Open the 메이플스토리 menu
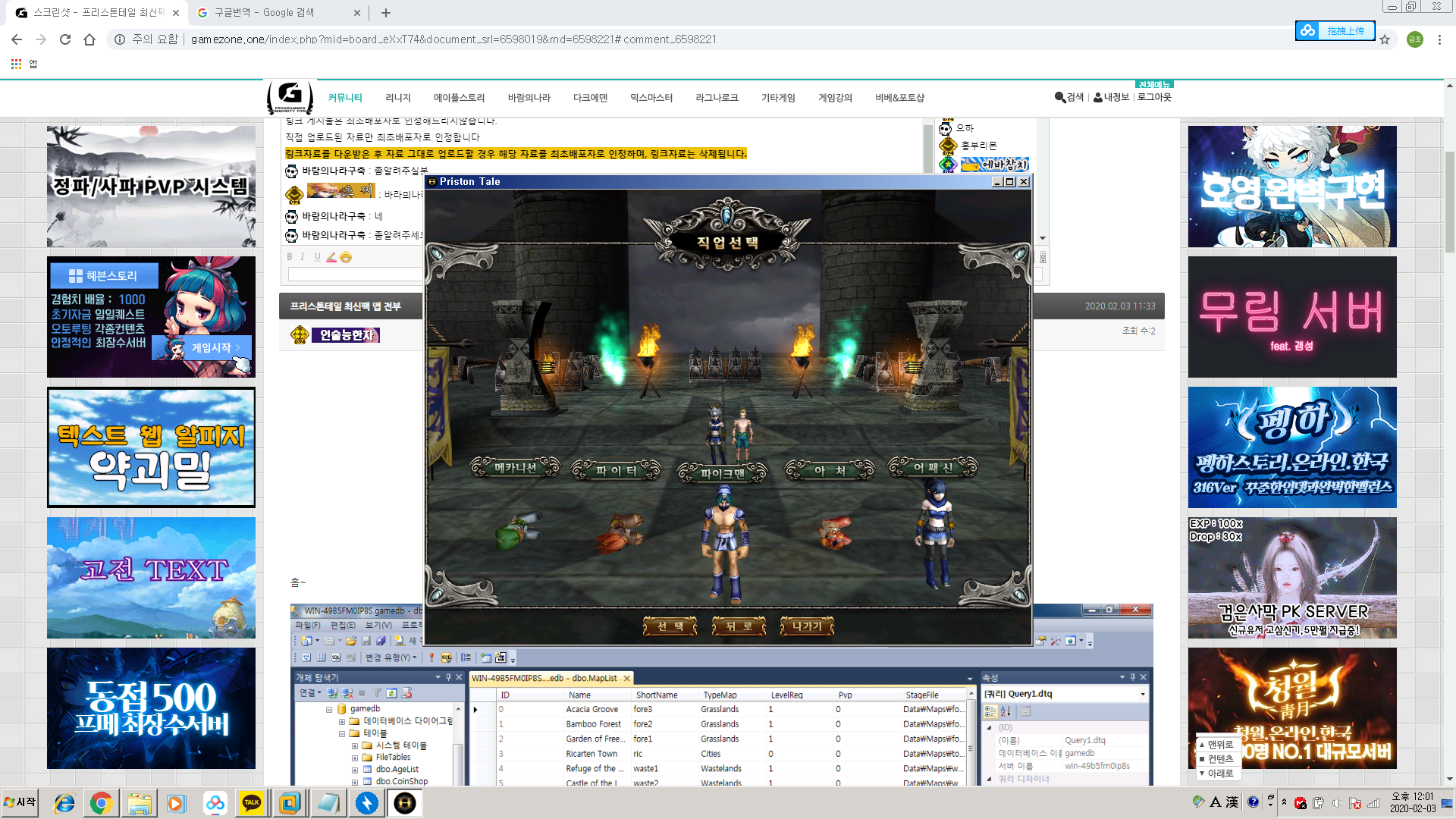The height and width of the screenshot is (819, 1456). click(459, 98)
